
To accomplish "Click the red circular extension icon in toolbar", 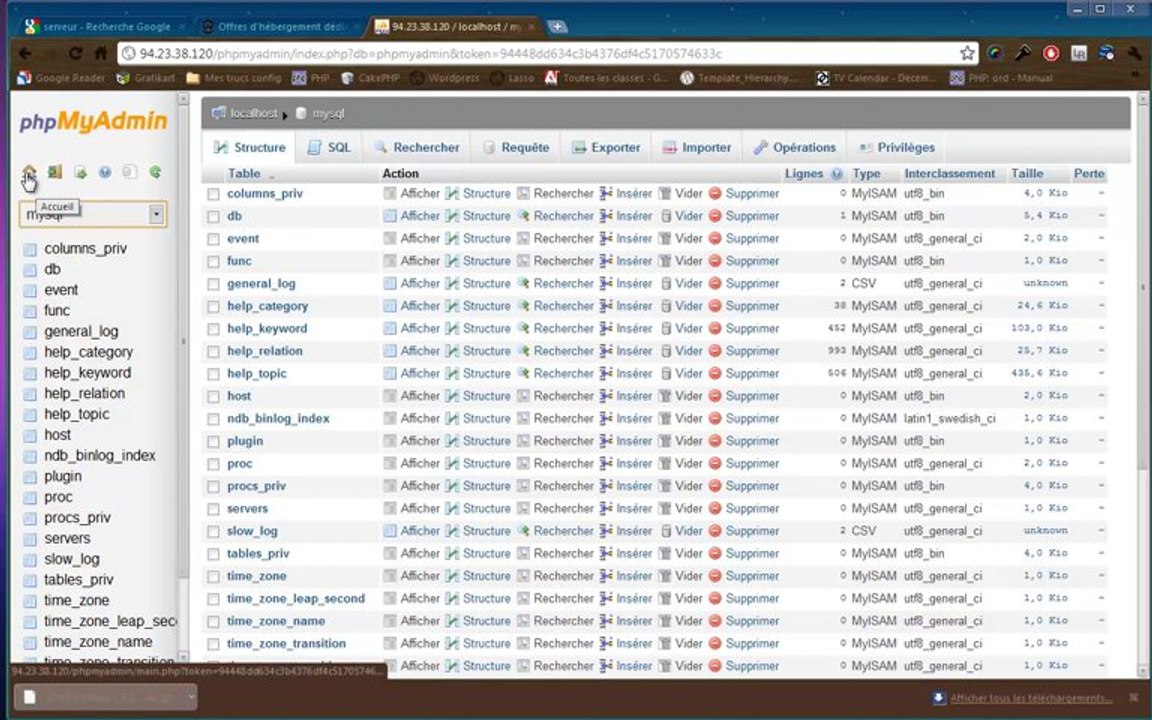I will click(1051, 53).
